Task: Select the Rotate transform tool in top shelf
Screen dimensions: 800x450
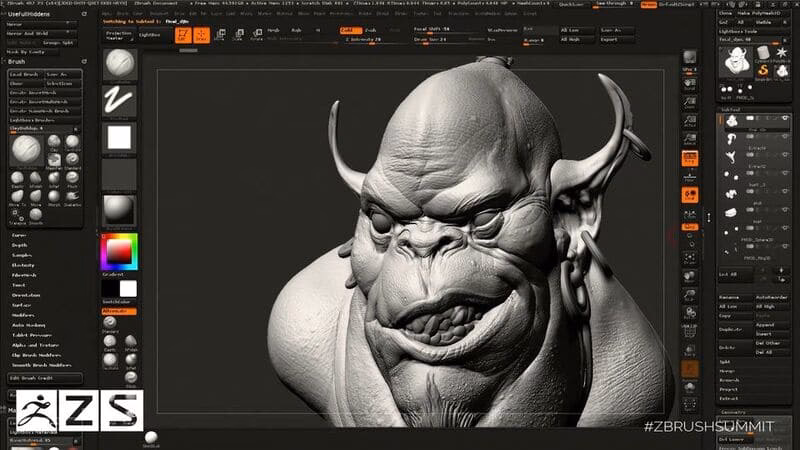Action: coord(257,35)
